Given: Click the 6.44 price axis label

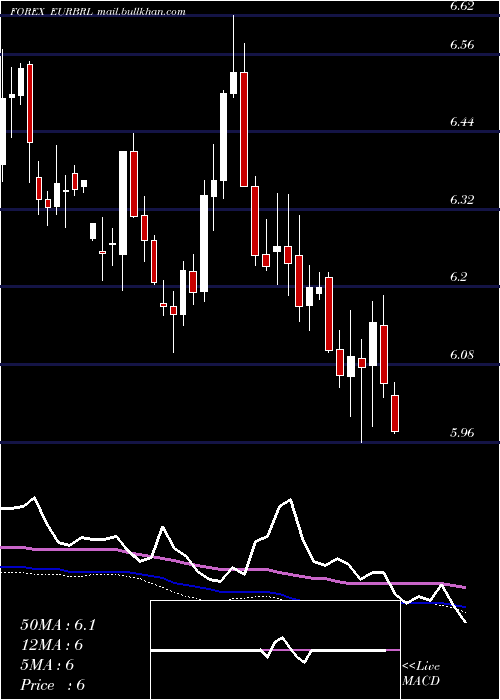Looking at the screenshot, I should click(462, 121).
